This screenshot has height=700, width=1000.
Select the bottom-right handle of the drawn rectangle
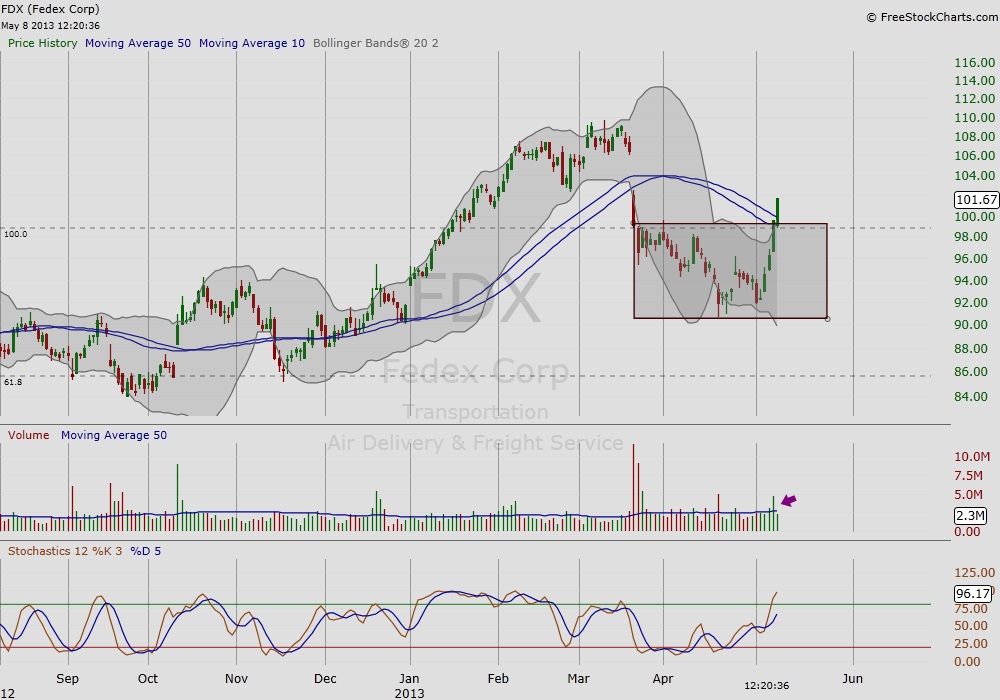click(x=827, y=319)
